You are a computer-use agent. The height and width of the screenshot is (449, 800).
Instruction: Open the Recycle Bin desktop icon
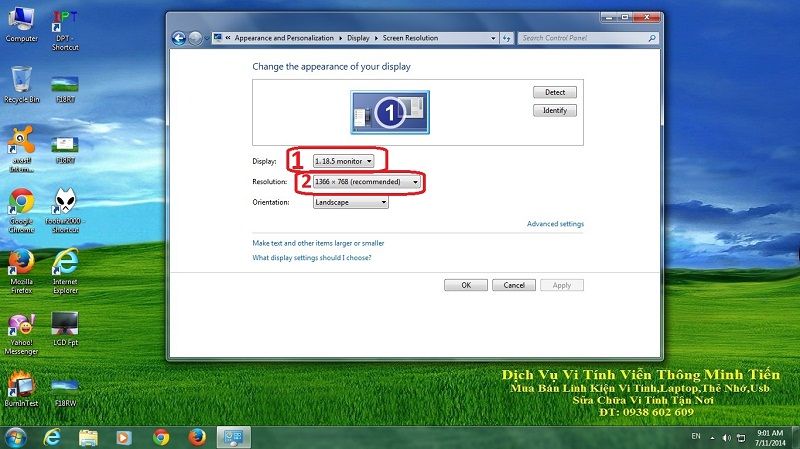pos(21,84)
